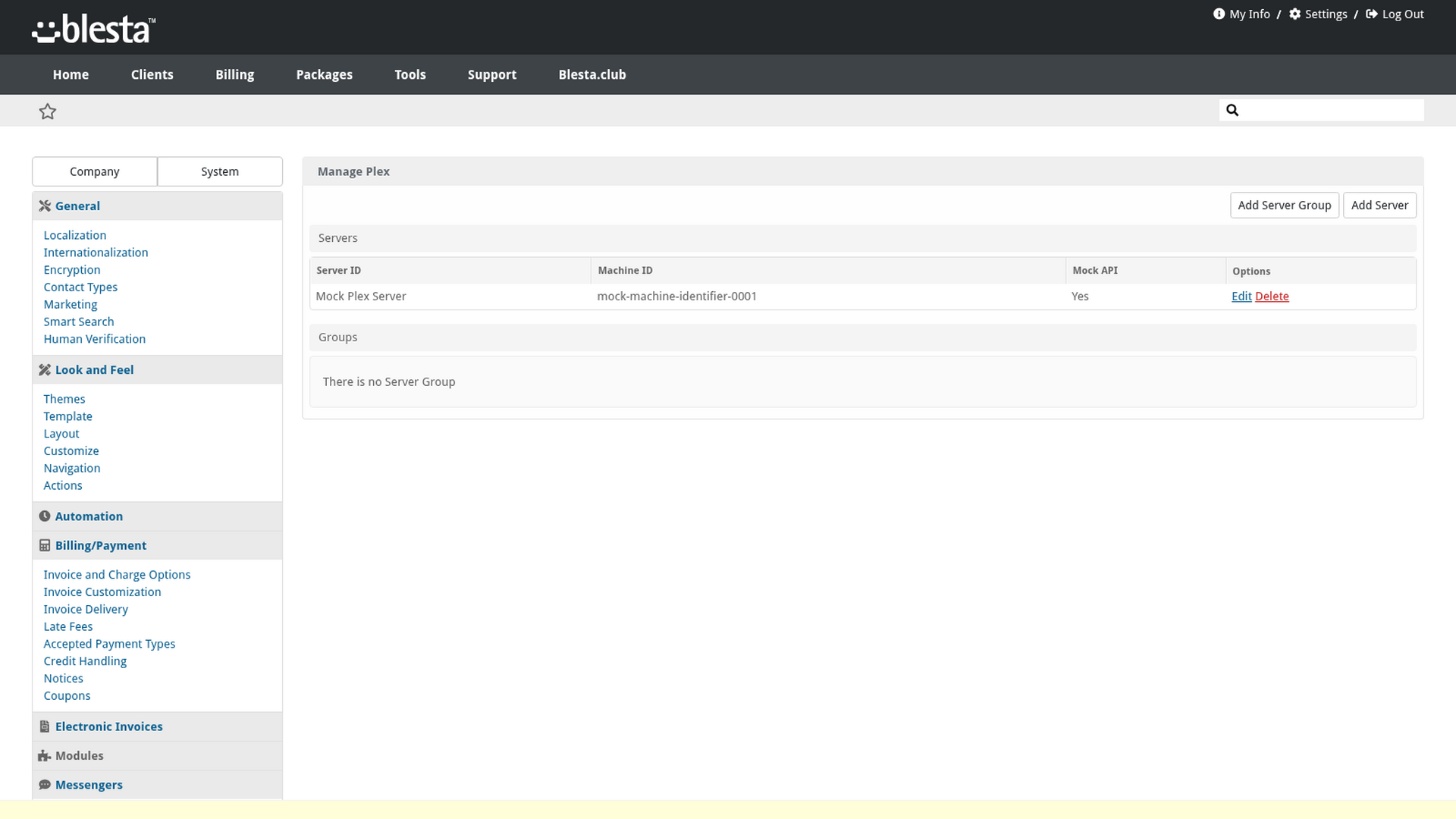Click the Settings gear icon
1456x819 pixels.
point(1294,14)
